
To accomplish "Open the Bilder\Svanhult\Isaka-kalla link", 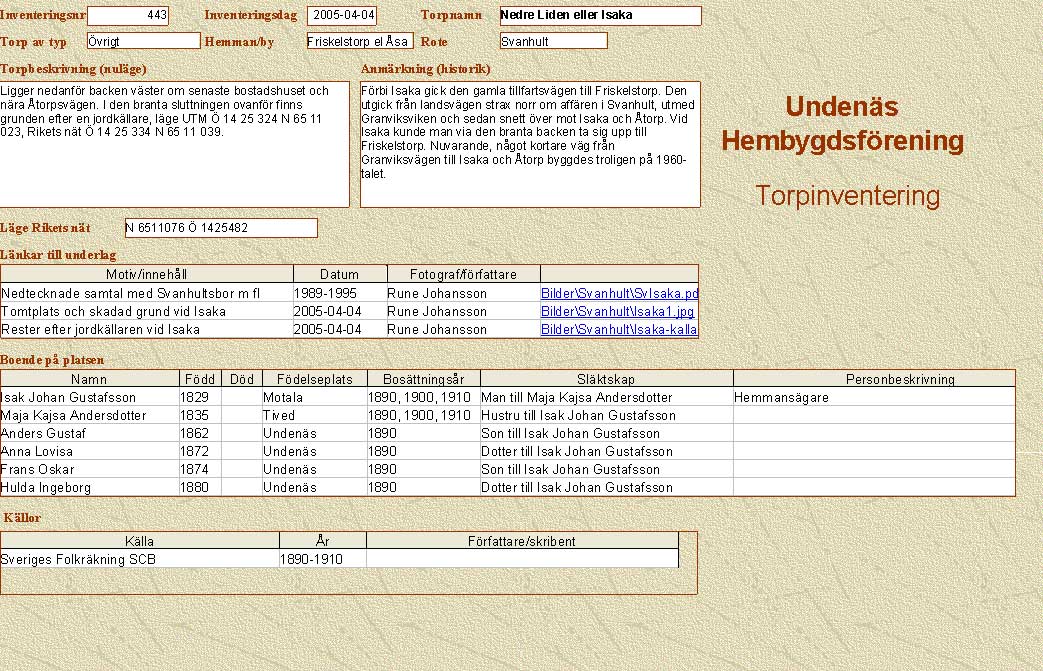I will coord(619,330).
